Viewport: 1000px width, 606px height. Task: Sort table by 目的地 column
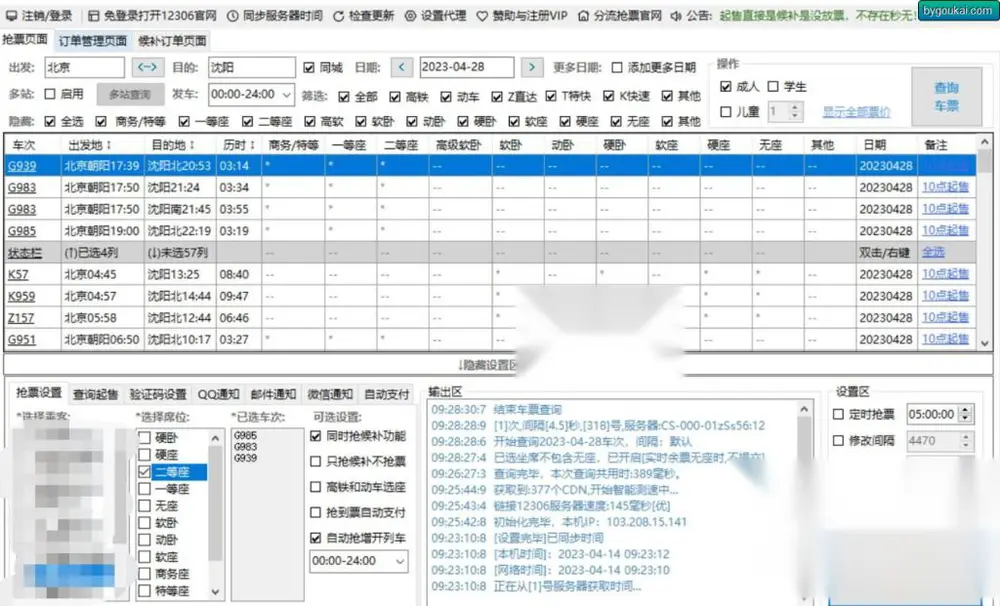click(173, 145)
